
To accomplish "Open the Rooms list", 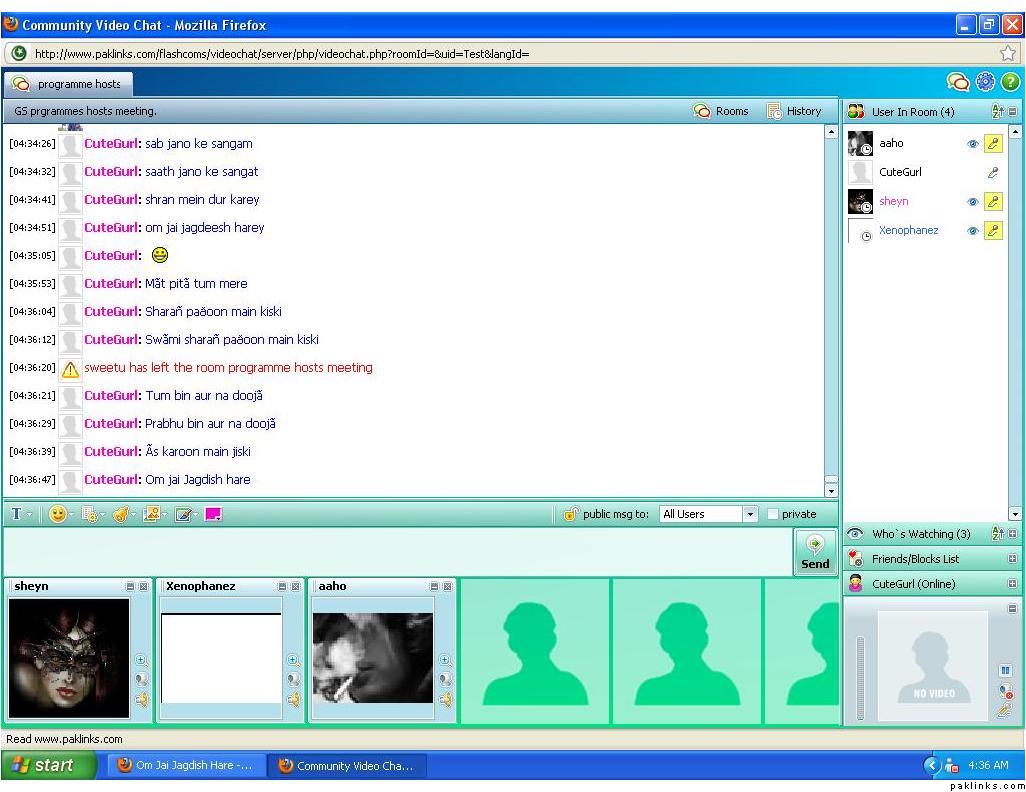I will click(x=721, y=111).
